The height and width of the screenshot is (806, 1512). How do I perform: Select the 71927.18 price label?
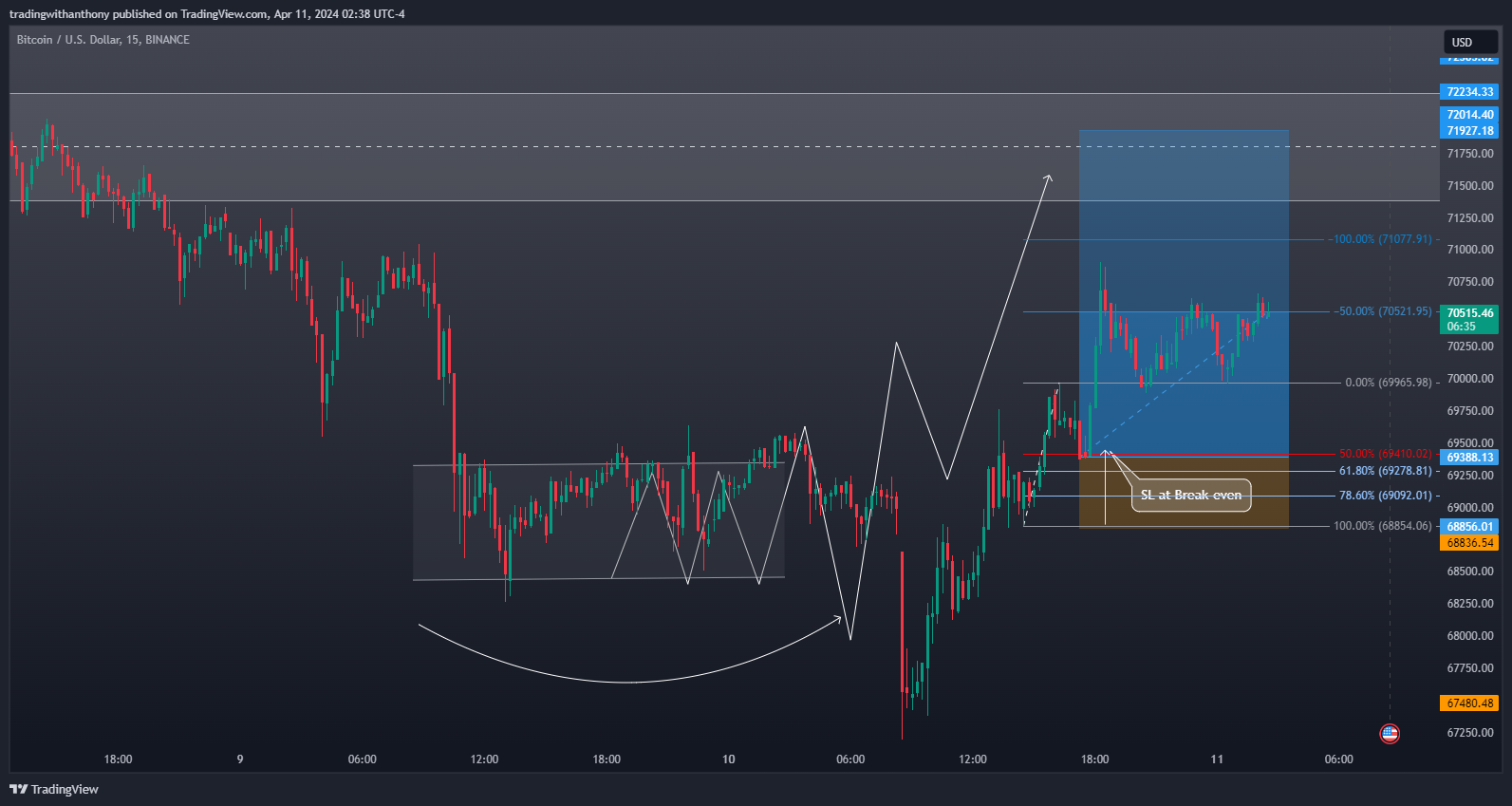click(x=1469, y=131)
